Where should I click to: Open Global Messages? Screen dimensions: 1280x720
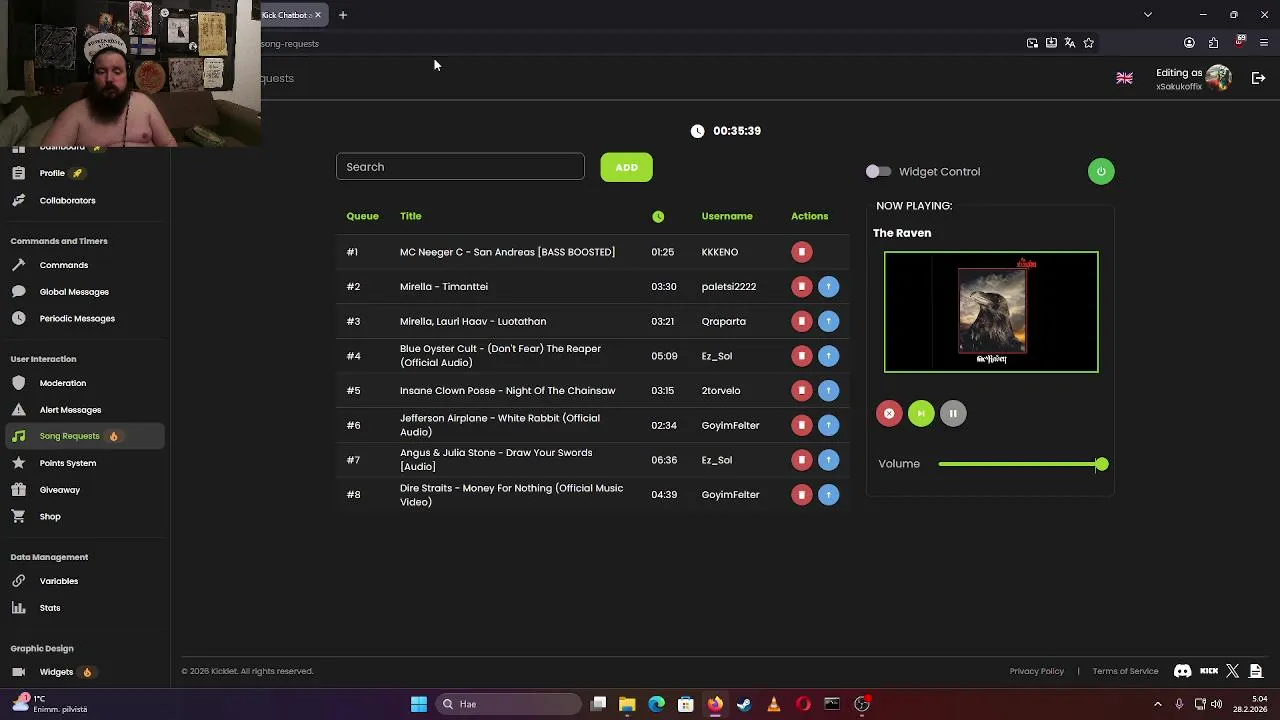pyautogui.click(x=74, y=292)
